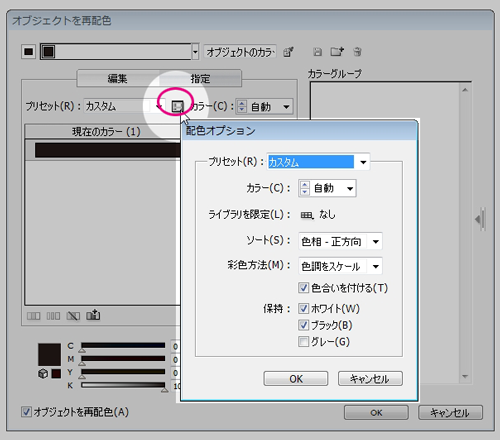Open the Sort (S) hue-forward dropdown
The width and height of the screenshot is (500, 440).
(x=376, y=241)
